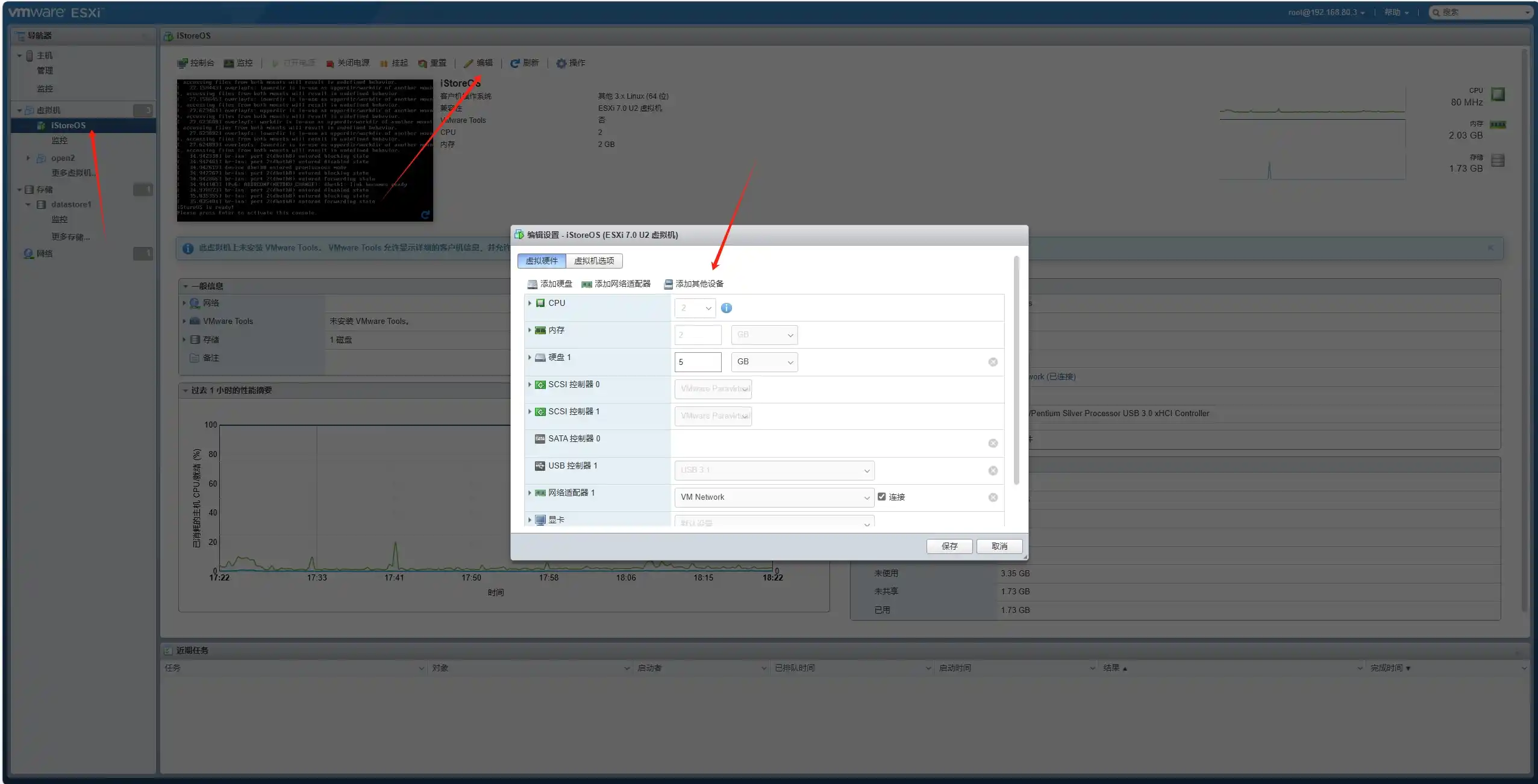This screenshot has height=784, width=1538.
Task: Click the 重置 reset toolbar button
Action: tap(433, 63)
